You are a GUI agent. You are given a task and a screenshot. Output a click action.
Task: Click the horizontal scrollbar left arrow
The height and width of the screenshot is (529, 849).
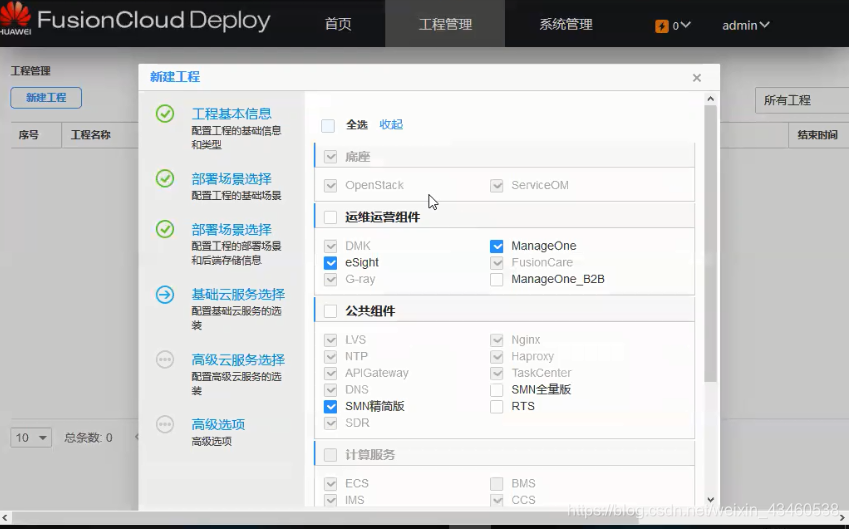[x=5, y=518]
